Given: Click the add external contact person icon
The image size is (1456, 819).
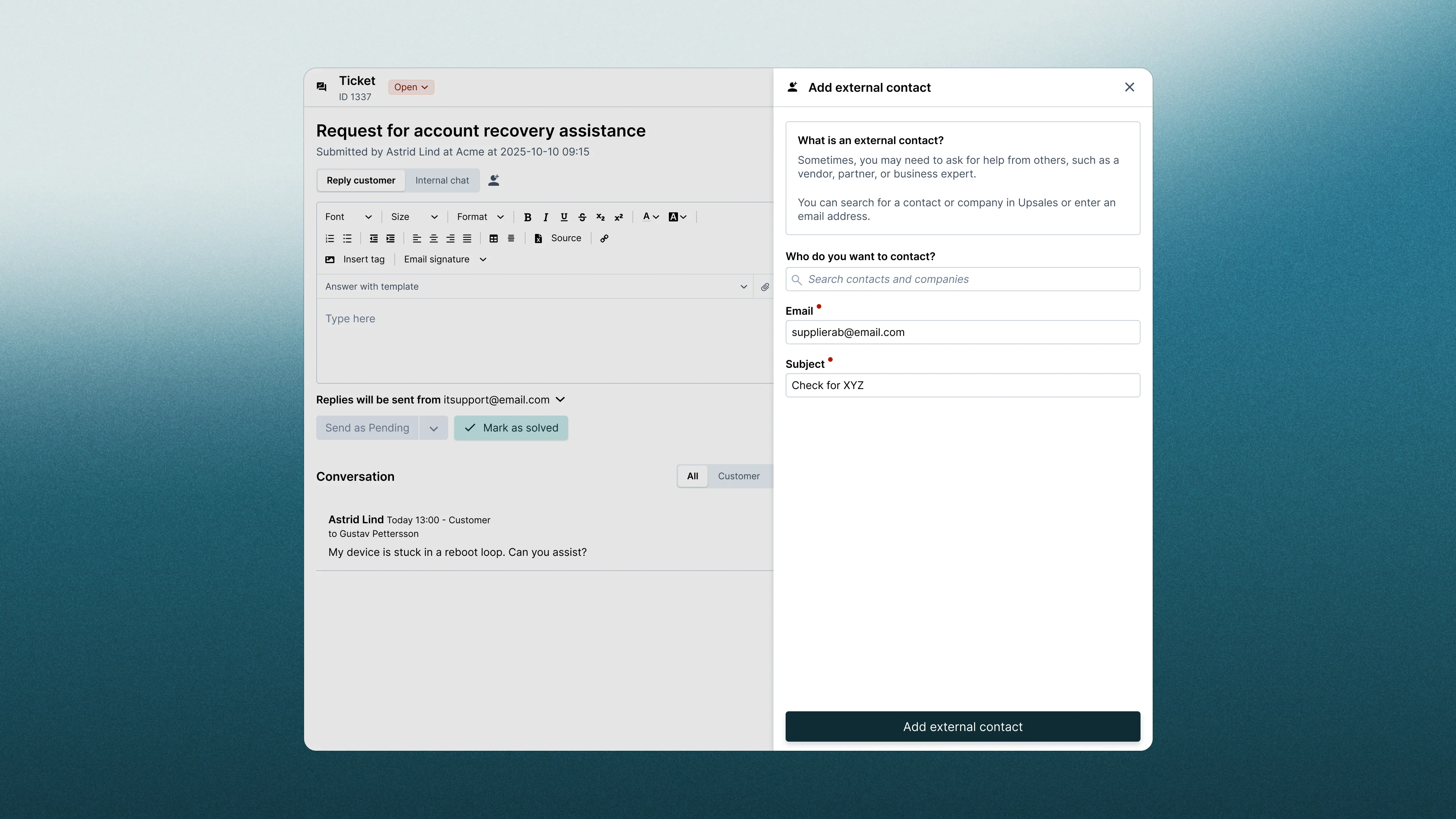Looking at the screenshot, I should coord(493,180).
